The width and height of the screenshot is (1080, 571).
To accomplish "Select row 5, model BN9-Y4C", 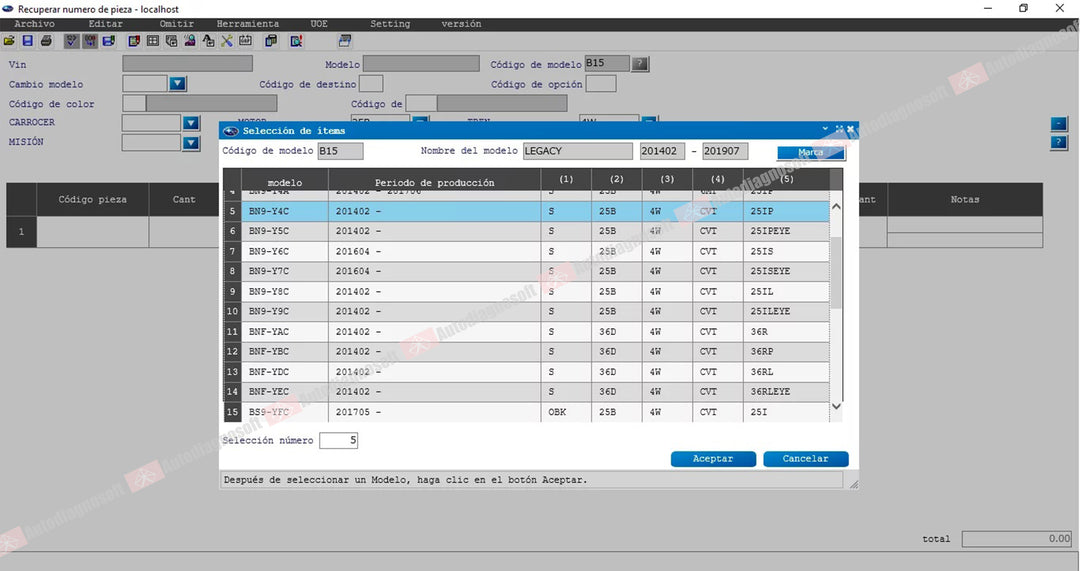I will (x=526, y=211).
